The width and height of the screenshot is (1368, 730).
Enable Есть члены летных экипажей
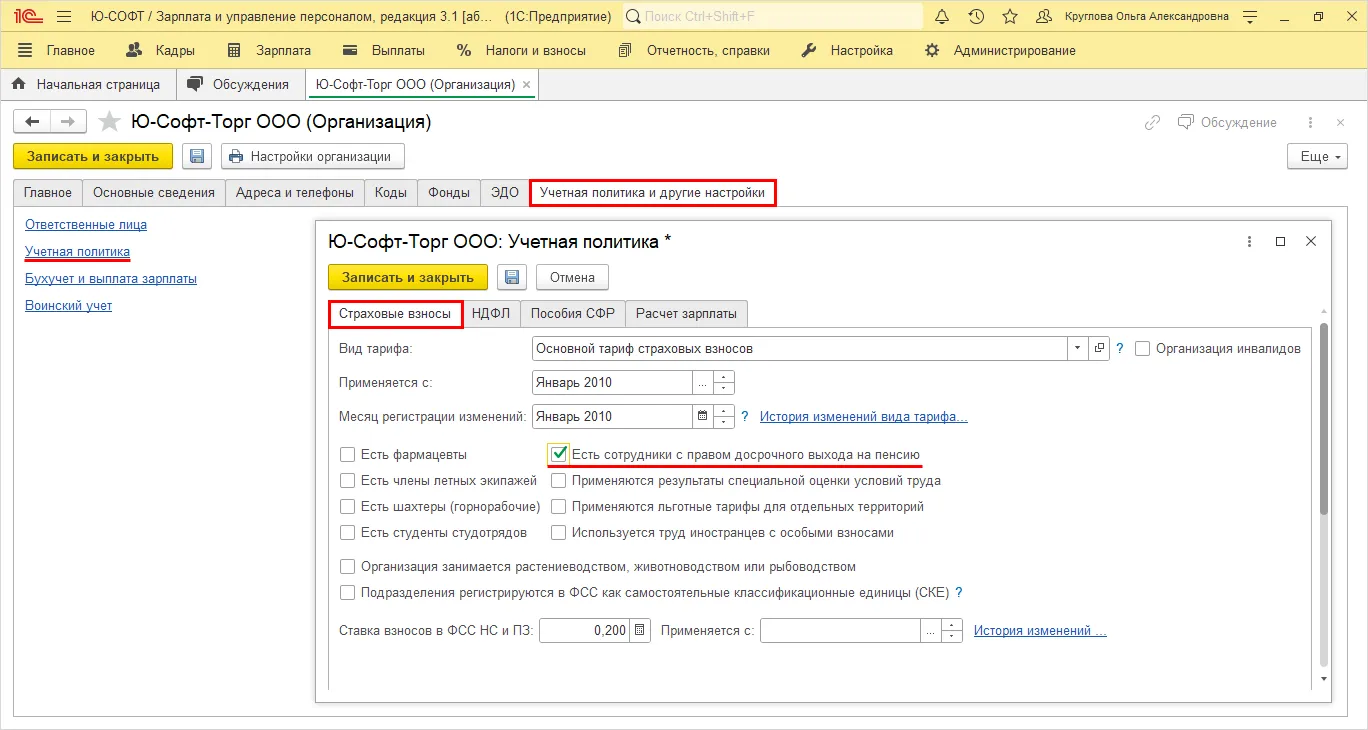pos(348,481)
